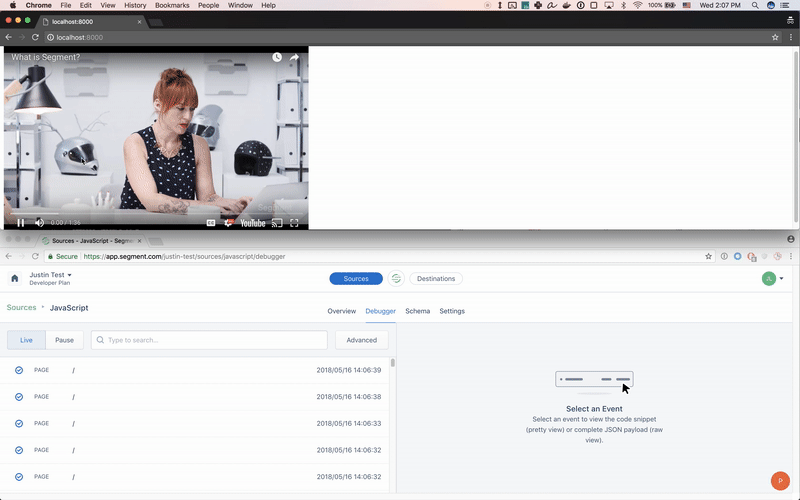
Task: Pause the debugger event stream
Action: point(64,340)
